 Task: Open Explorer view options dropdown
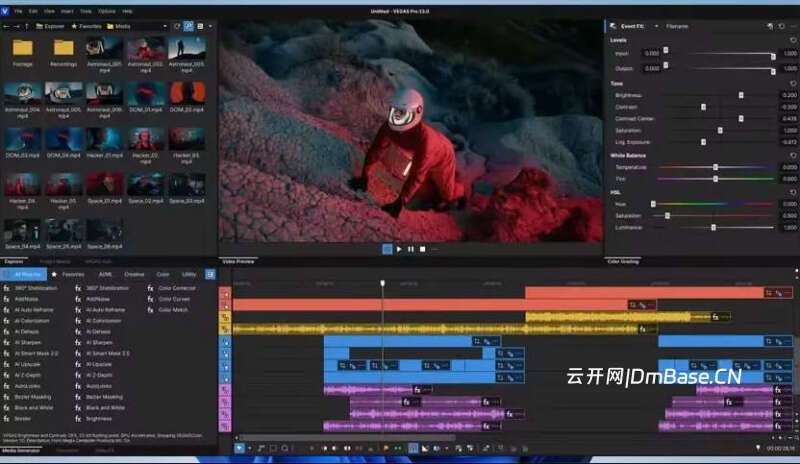(210, 26)
